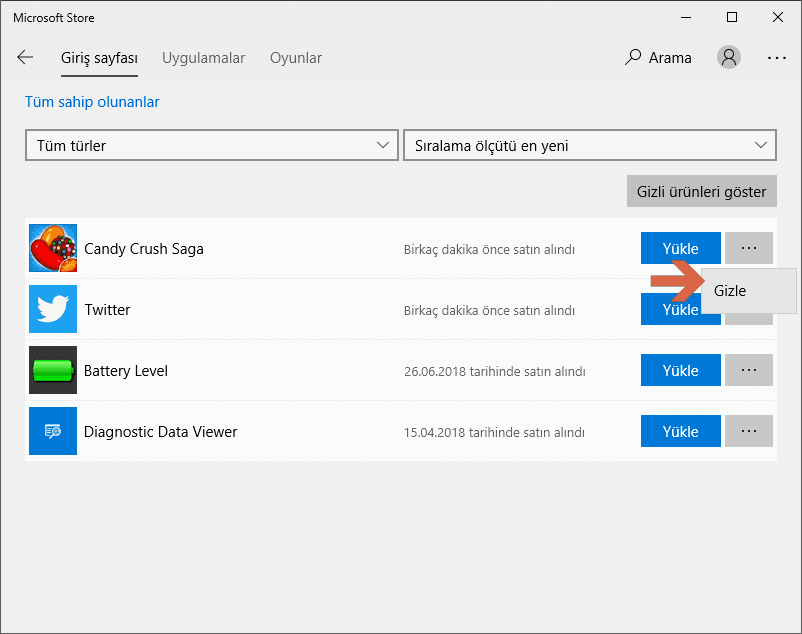Install Candy Crush Saga with Yükle
The height and width of the screenshot is (634, 802).
click(681, 248)
